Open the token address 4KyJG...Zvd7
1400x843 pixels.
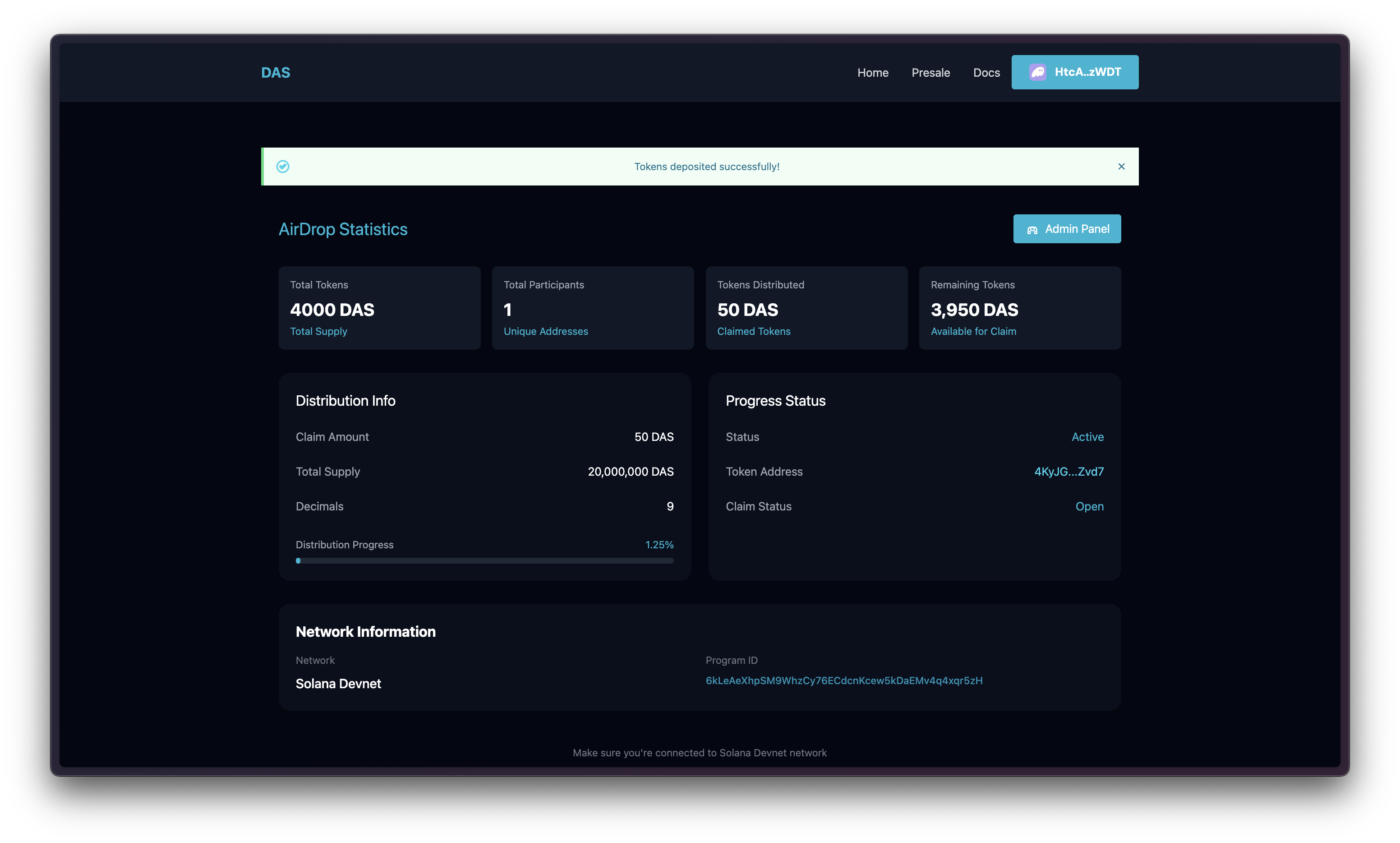(1068, 472)
